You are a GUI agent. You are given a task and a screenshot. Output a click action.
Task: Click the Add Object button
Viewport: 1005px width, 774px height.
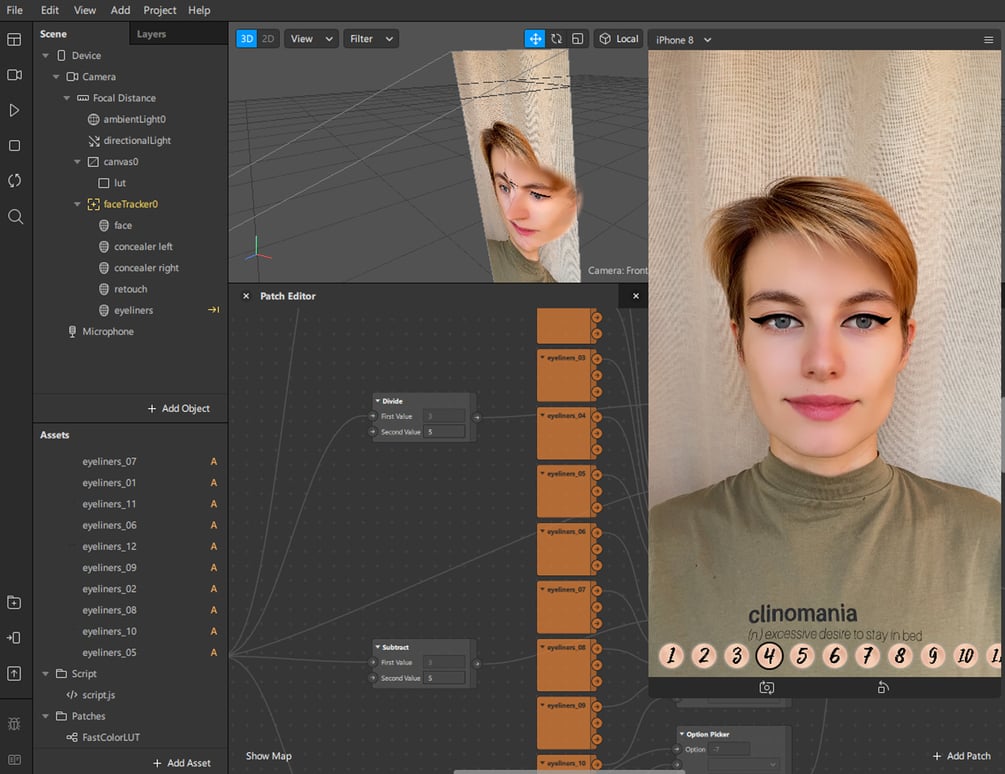(x=179, y=408)
